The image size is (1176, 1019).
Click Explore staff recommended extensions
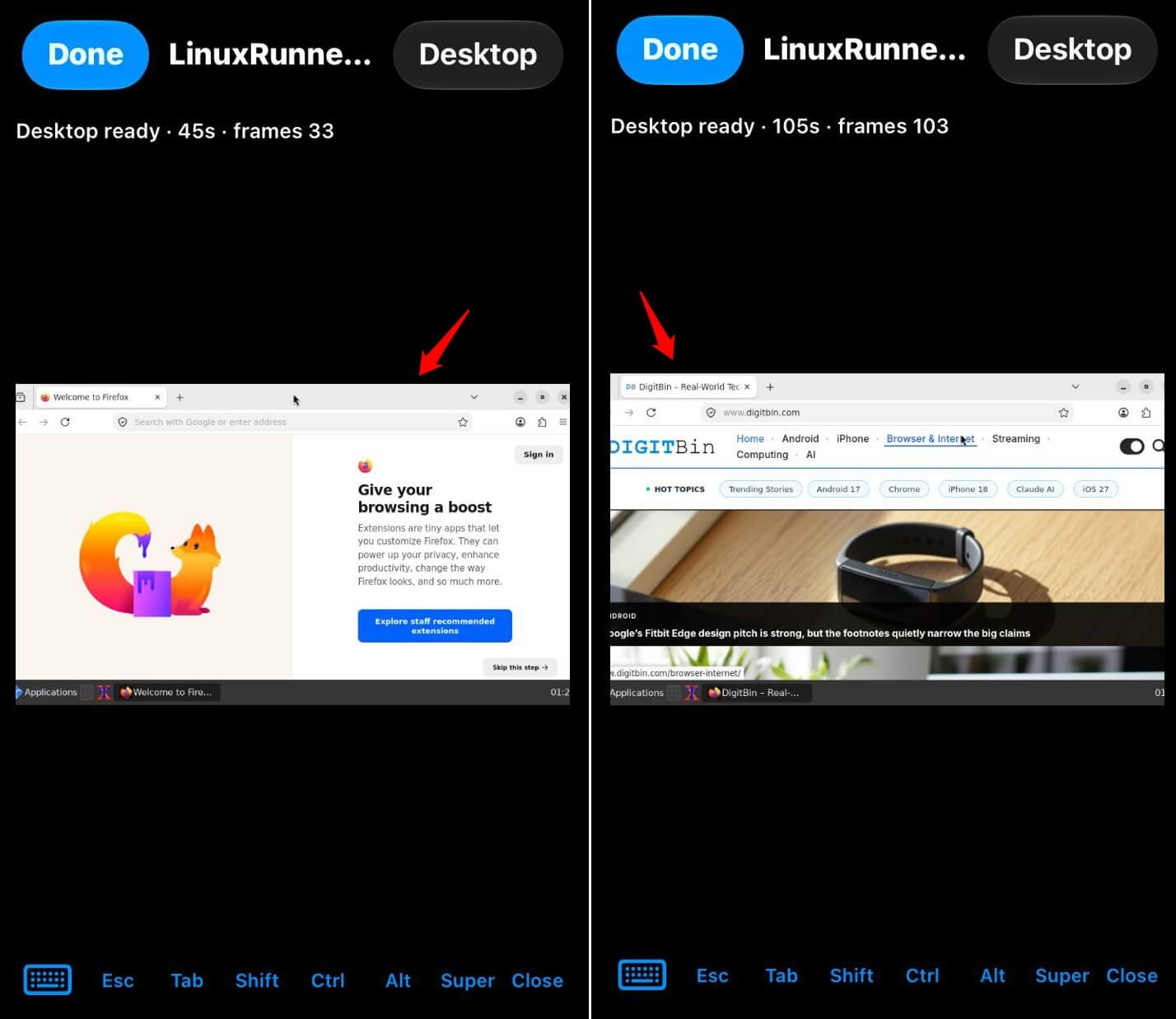pyautogui.click(x=435, y=626)
